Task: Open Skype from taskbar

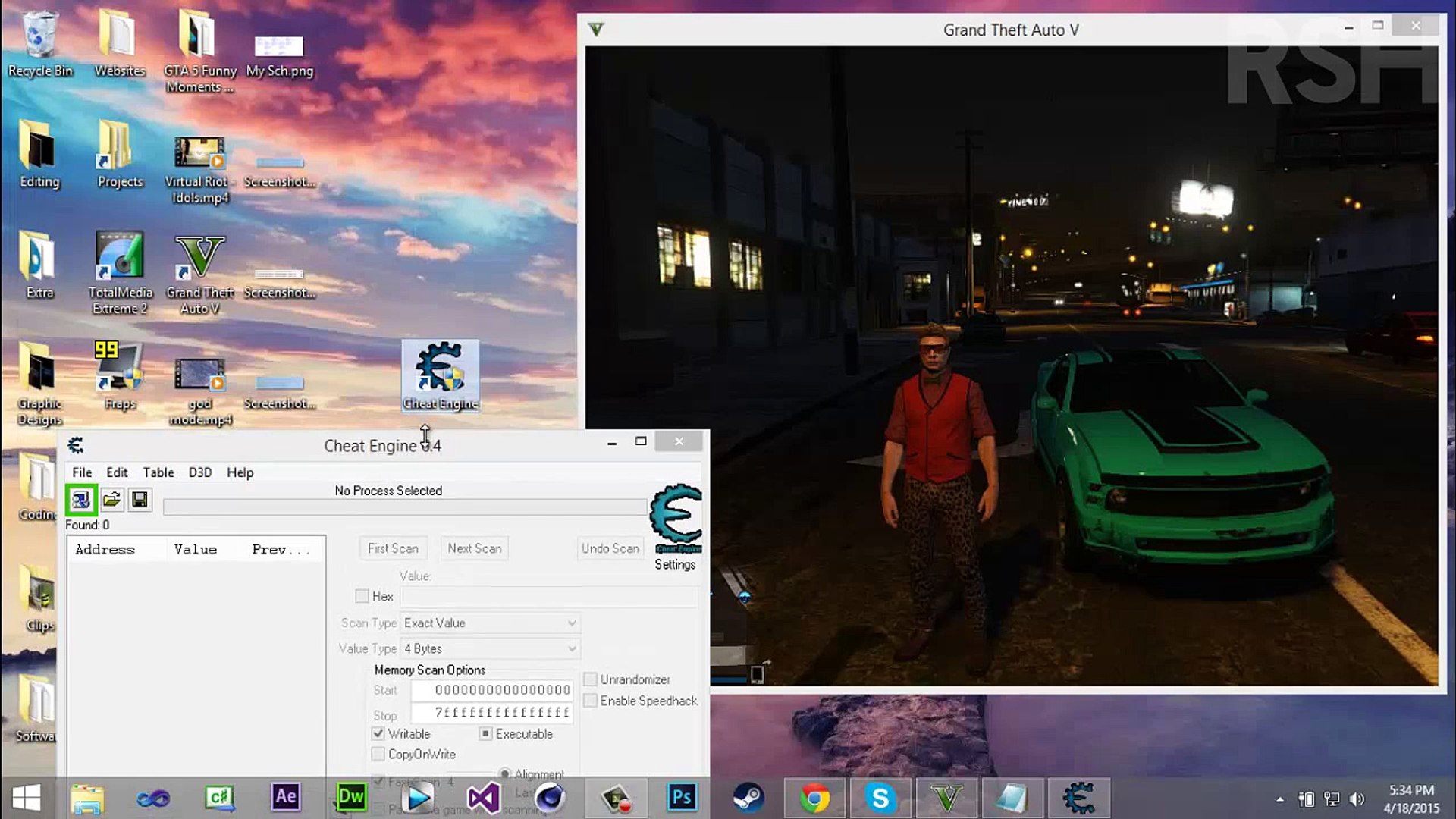Action: [880, 798]
